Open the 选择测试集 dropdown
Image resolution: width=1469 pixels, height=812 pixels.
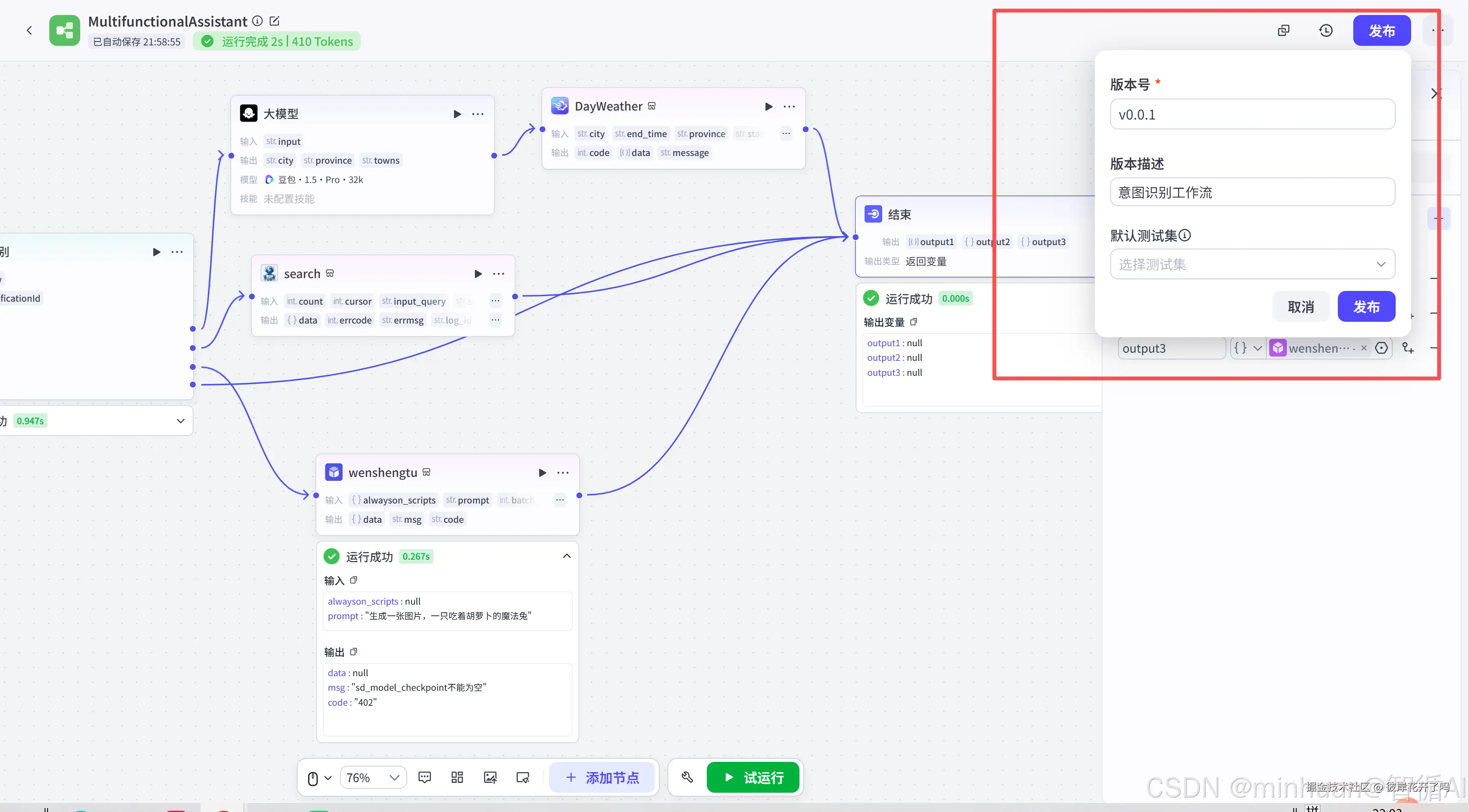(1252, 264)
